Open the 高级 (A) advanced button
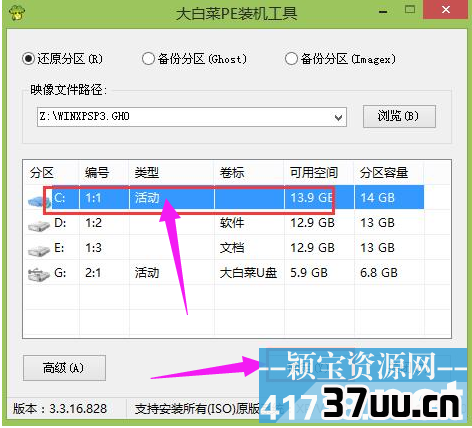 [64, 368]
